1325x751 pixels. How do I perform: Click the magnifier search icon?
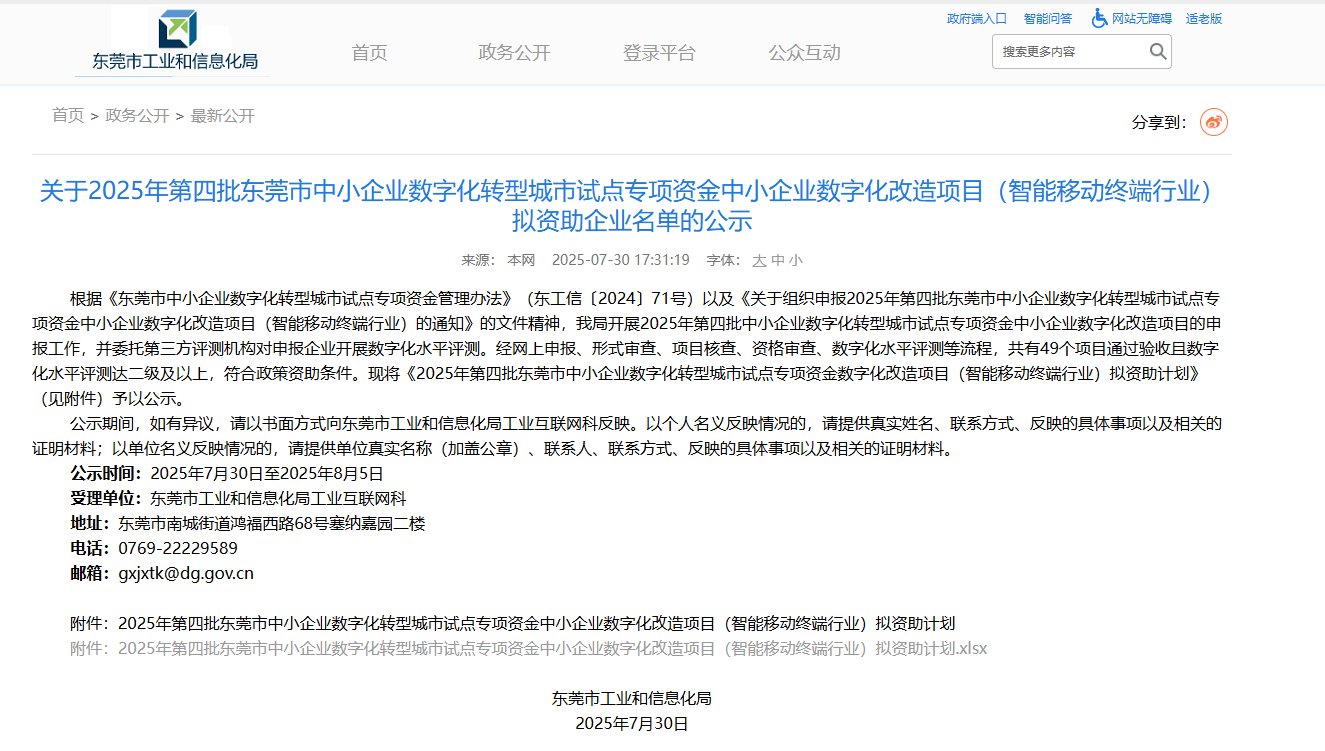(x=1157, y=51)
